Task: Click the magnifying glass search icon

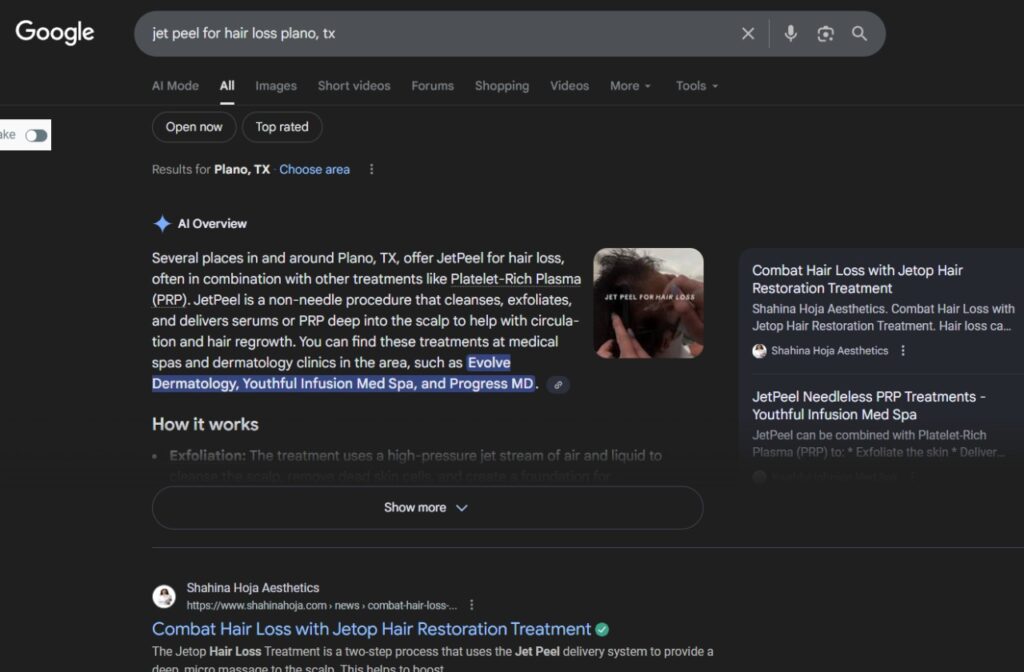Action: (x=859, y=34)
